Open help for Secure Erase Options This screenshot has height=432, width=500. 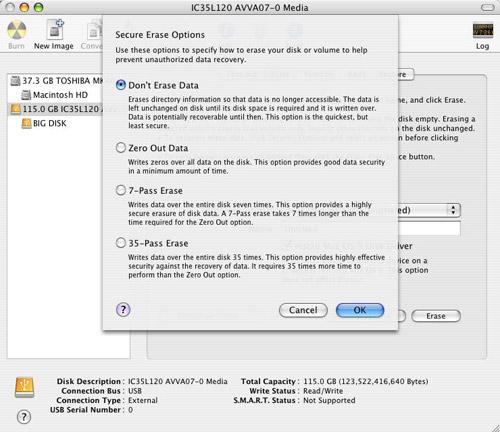(x=123, y=310)
